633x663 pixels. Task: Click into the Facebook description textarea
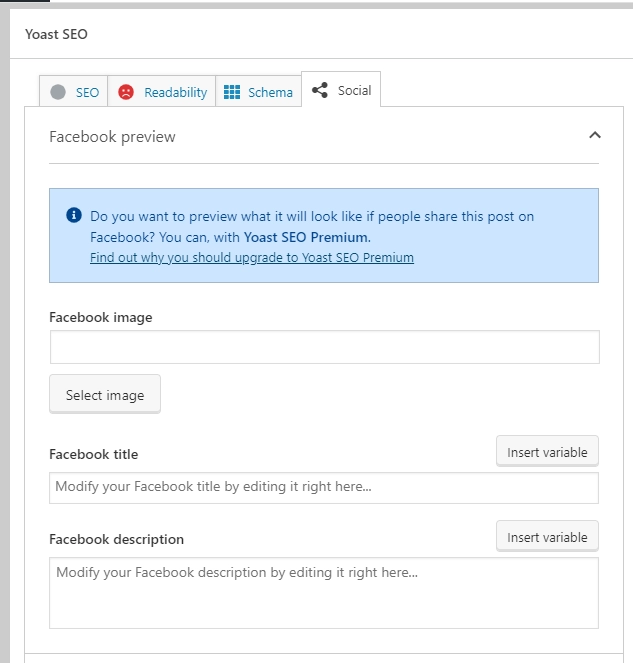[x=324, y=593]
